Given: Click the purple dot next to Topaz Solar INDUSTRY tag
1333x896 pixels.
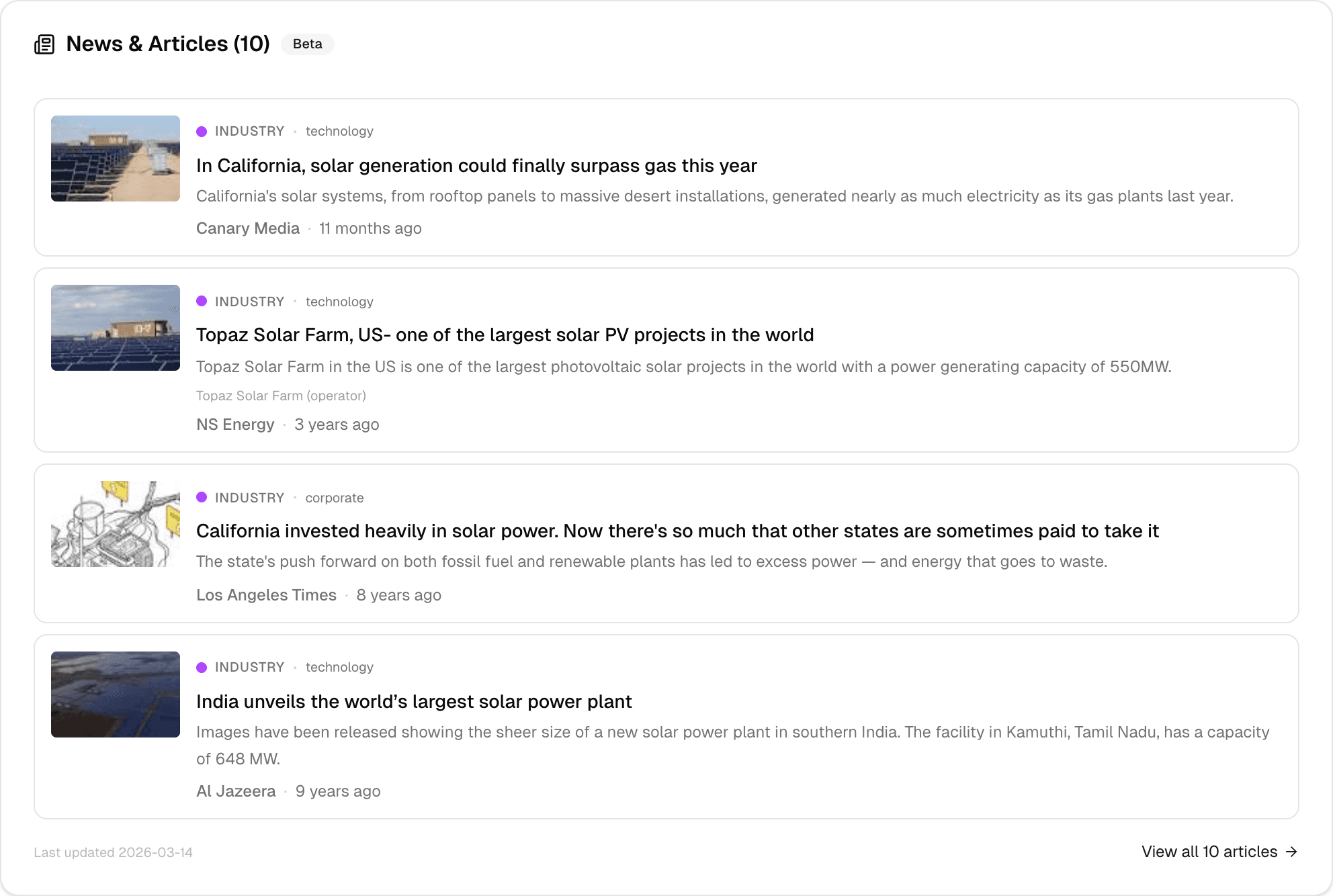Looking at the screenshot, I should (202, 301).
